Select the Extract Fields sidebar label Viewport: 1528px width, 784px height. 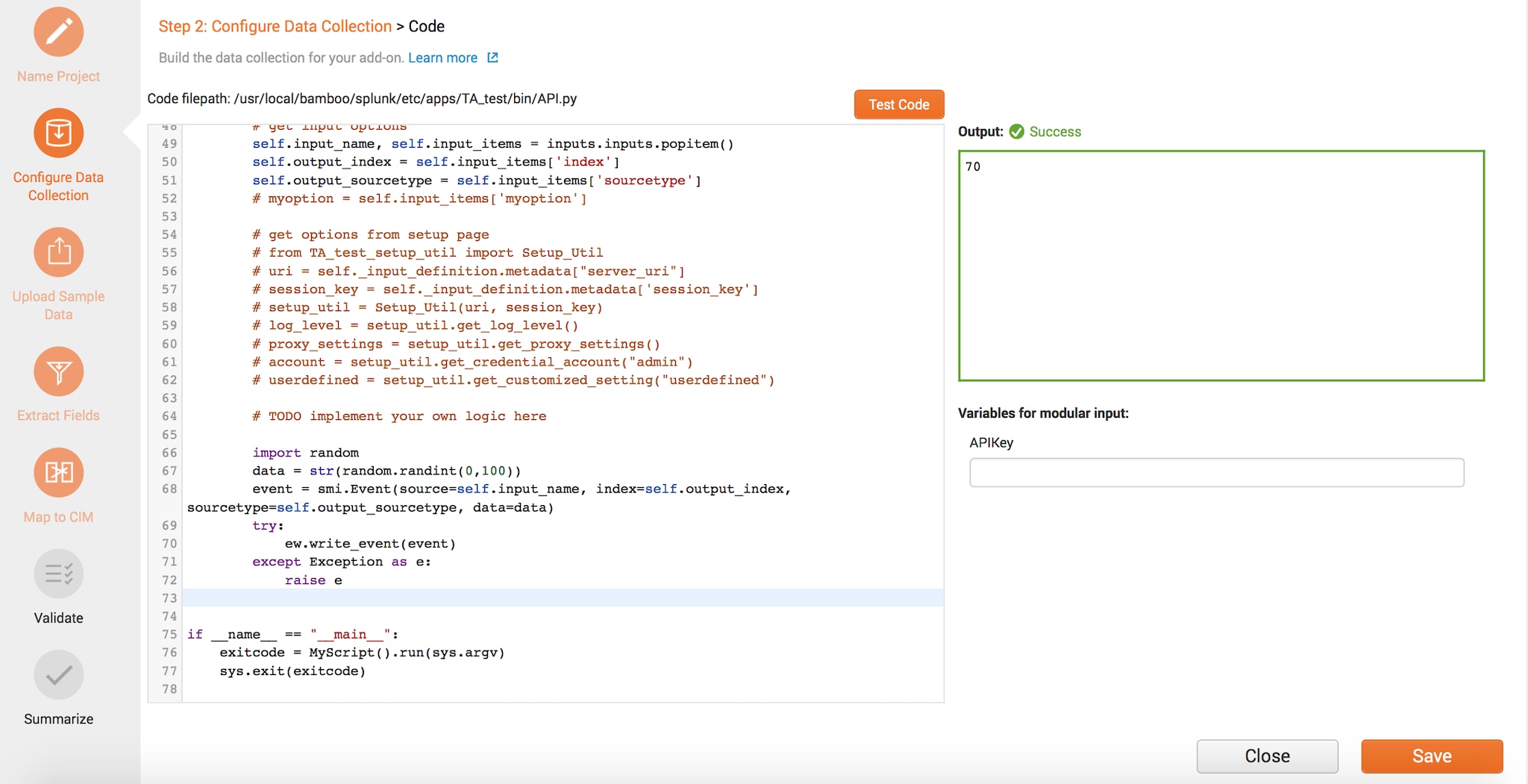pos(58,415)
